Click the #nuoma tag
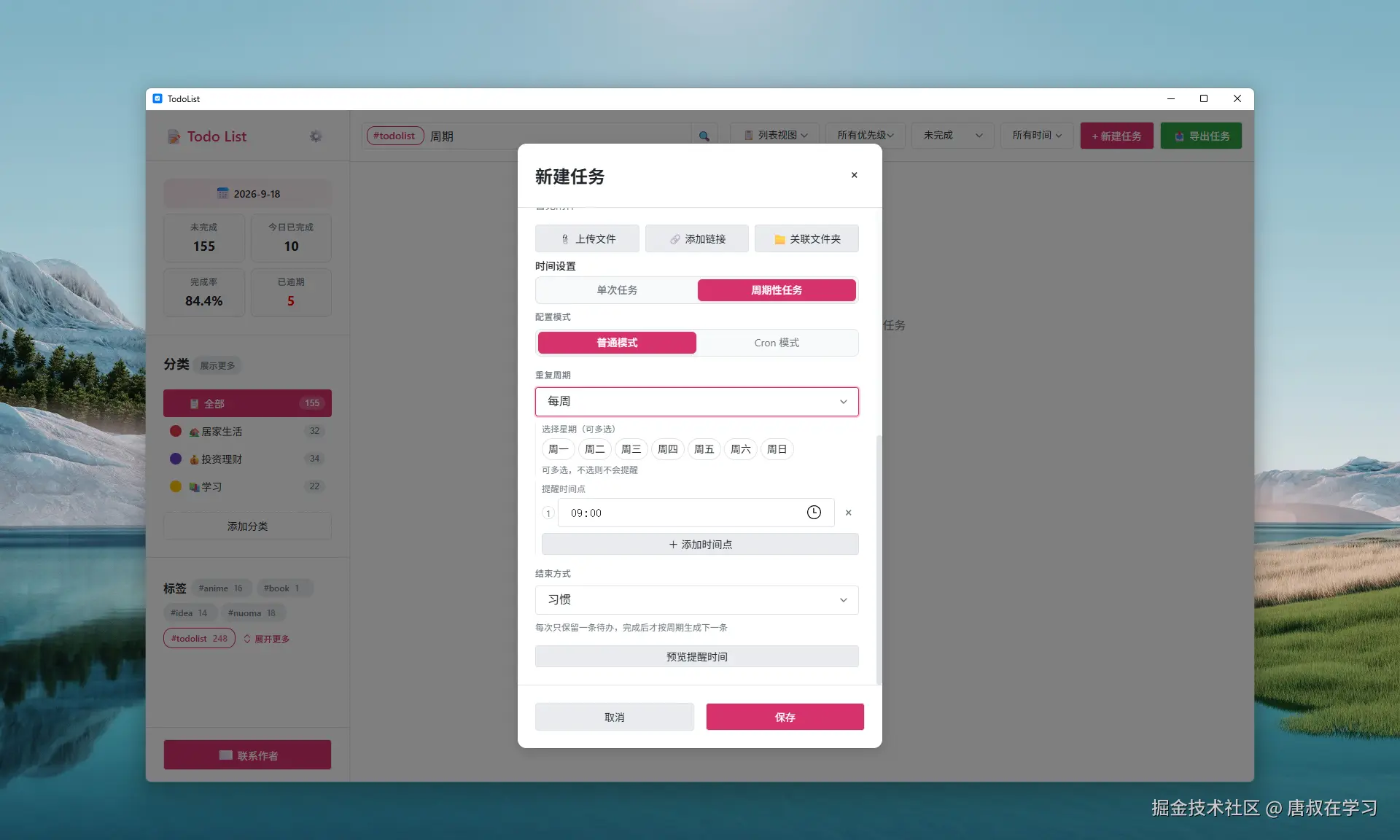 [252, 613]
